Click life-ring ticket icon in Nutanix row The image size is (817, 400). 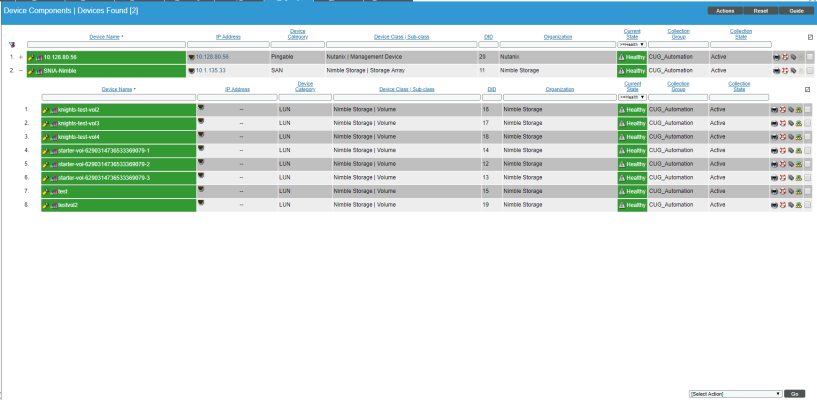pos(785,57)
